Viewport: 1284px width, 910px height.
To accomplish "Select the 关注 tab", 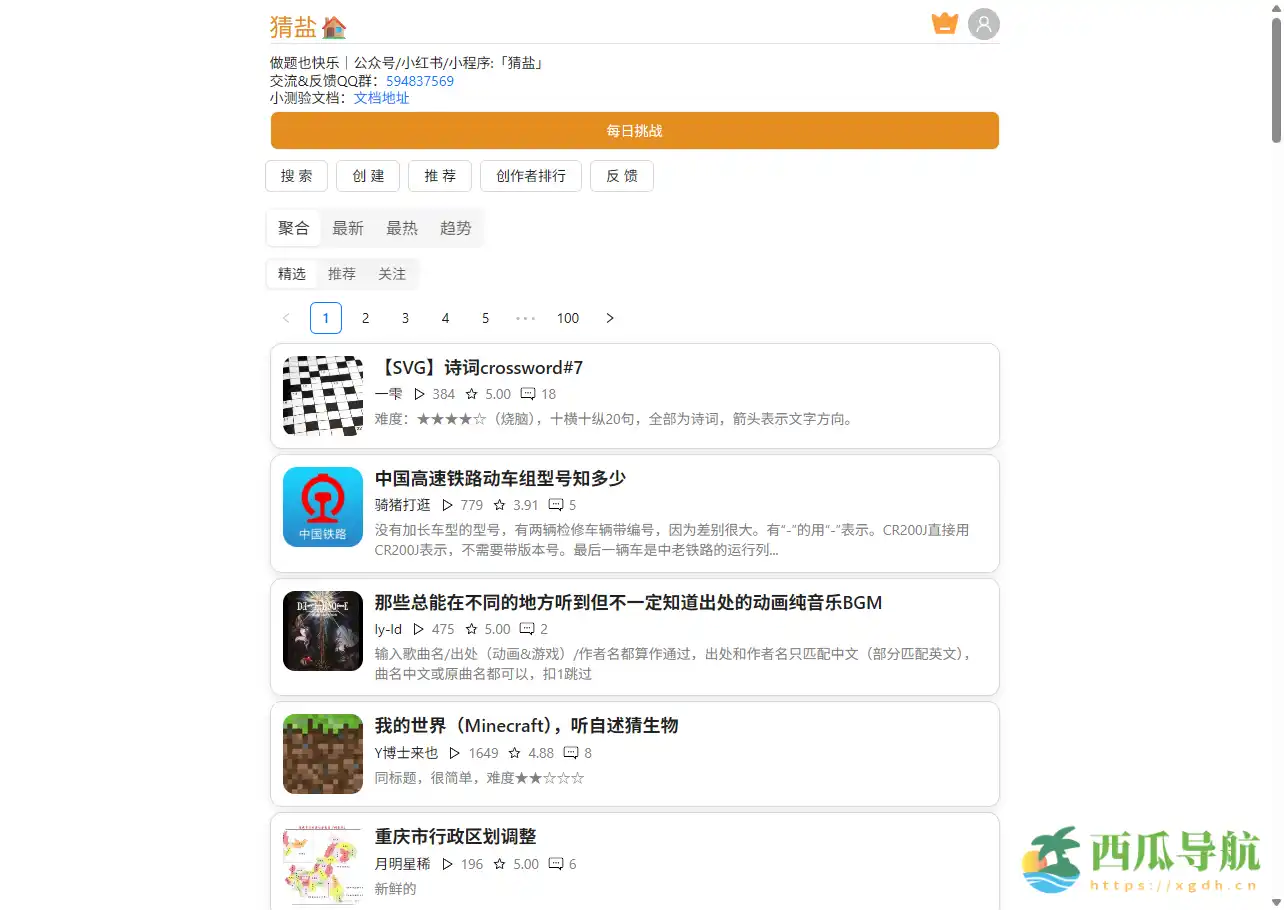I will point(391,273).
